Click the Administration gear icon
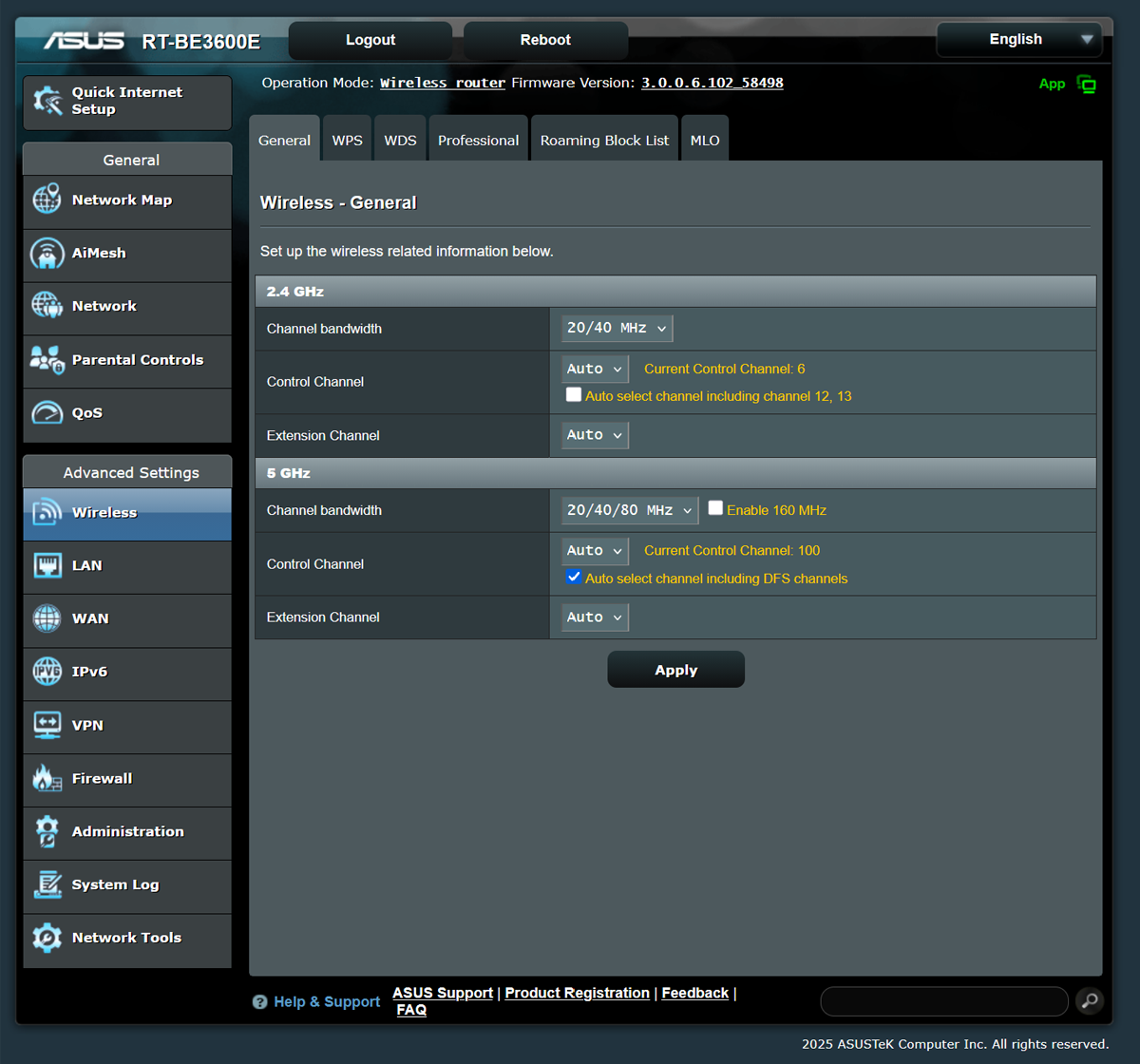Image resolution: width=1140 pixels, height=1064 pixels. click(x=47, y=831)
